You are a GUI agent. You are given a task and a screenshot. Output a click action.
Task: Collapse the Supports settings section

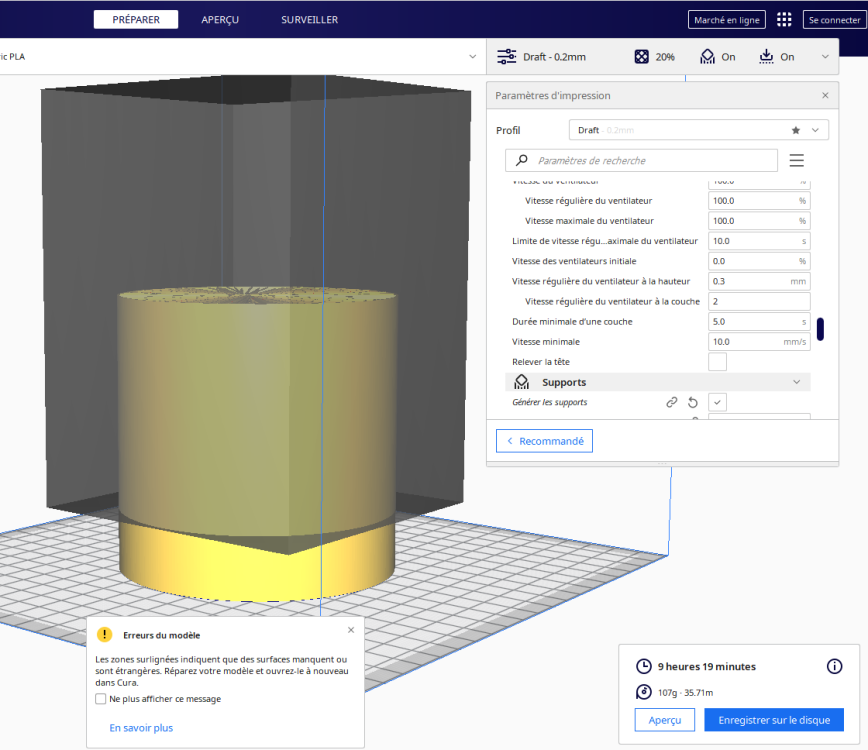click(796, 382)
